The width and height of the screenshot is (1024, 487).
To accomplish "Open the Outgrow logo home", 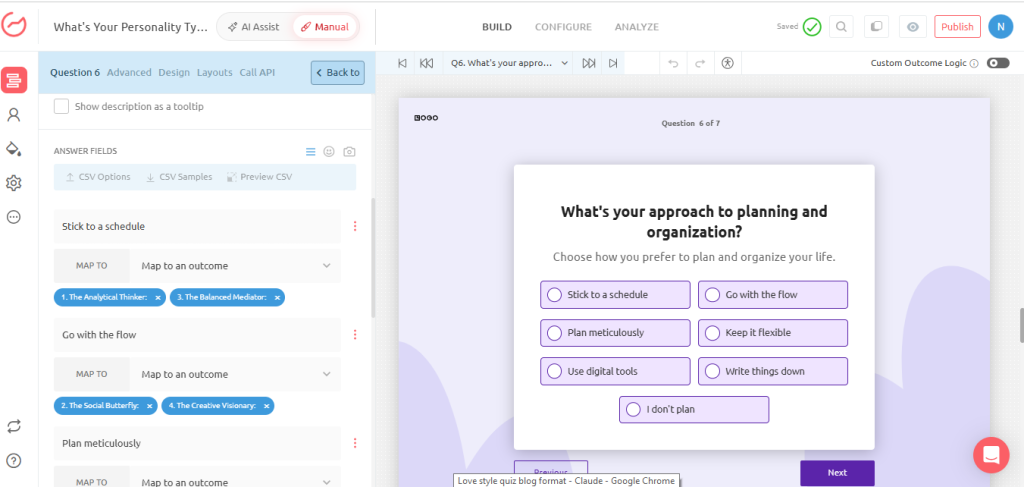I will (x=14, y=25).
